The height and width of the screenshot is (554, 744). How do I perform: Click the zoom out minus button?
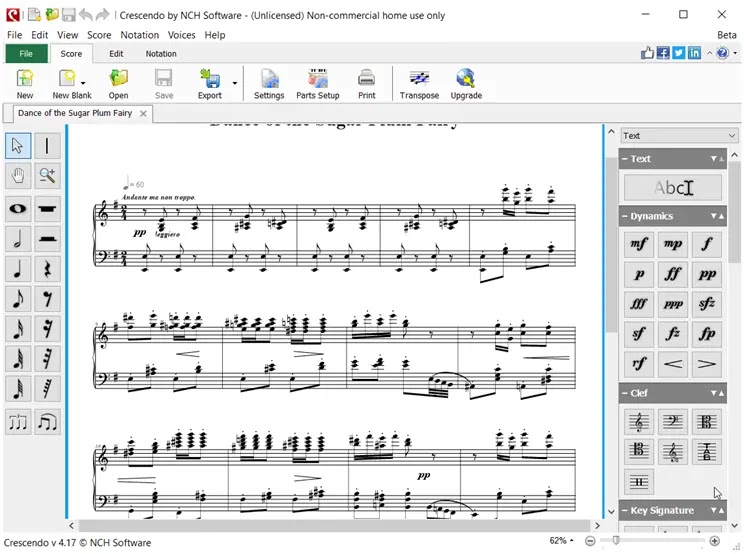590,541
